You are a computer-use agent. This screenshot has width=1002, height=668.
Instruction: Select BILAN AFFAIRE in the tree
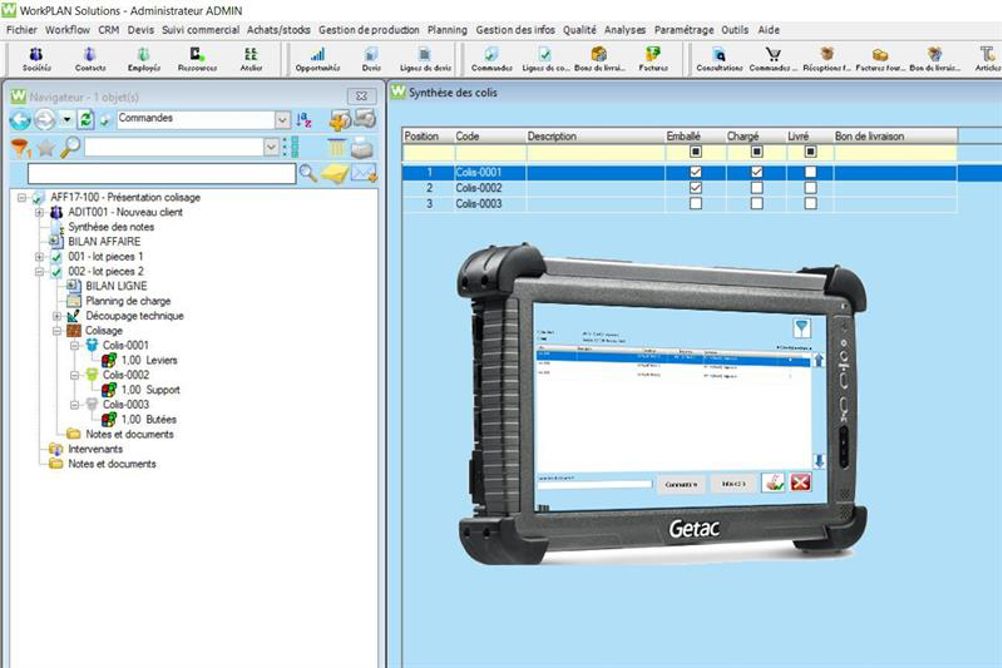coord(104,242)
